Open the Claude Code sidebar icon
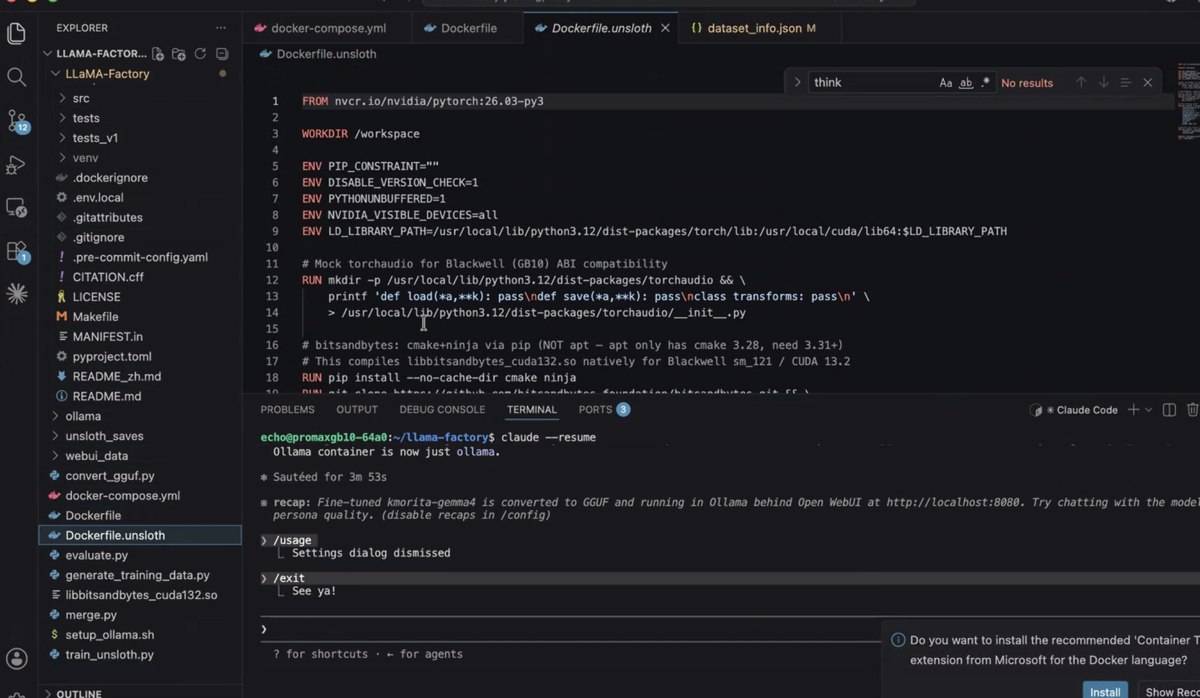 pyautogui.click(x=17, y=294)
